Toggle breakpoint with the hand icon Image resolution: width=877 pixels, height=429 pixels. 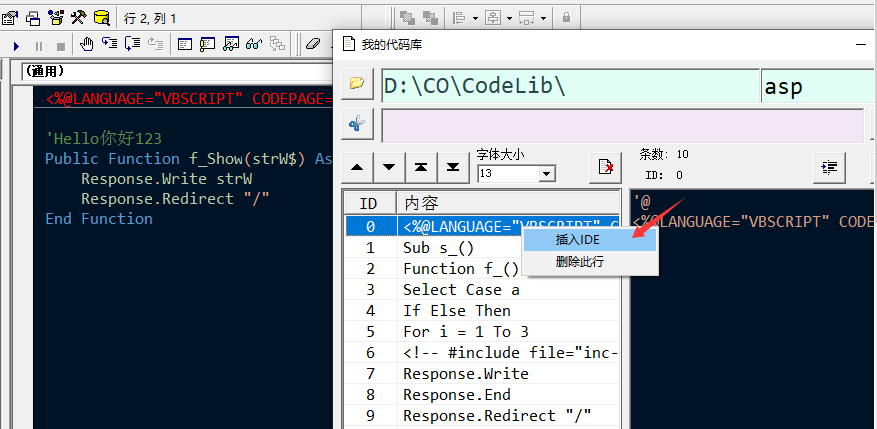click(x=86, y=44)
